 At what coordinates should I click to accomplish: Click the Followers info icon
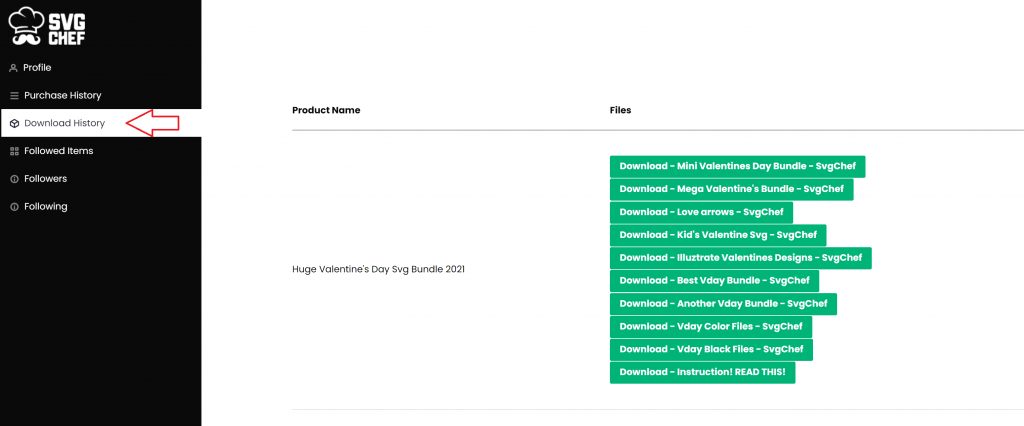14,179
